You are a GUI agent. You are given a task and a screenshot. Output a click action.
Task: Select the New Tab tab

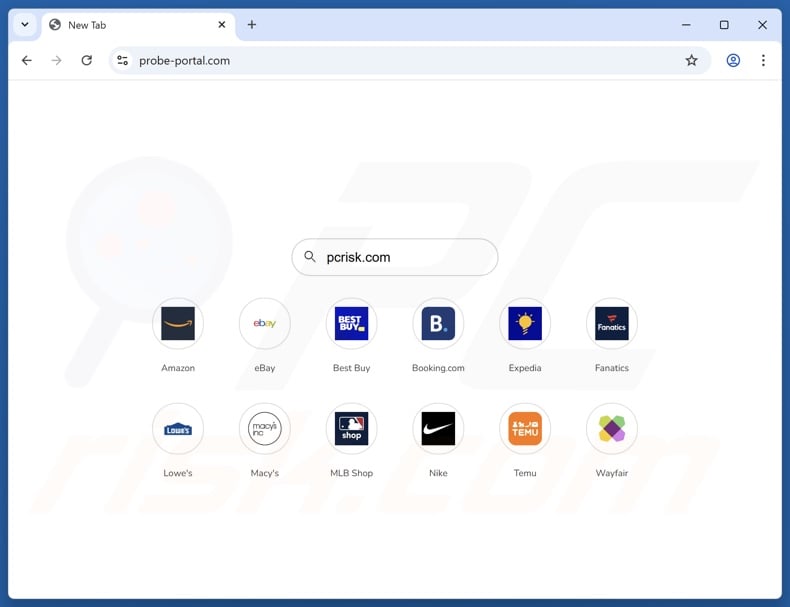pos(139,25)
